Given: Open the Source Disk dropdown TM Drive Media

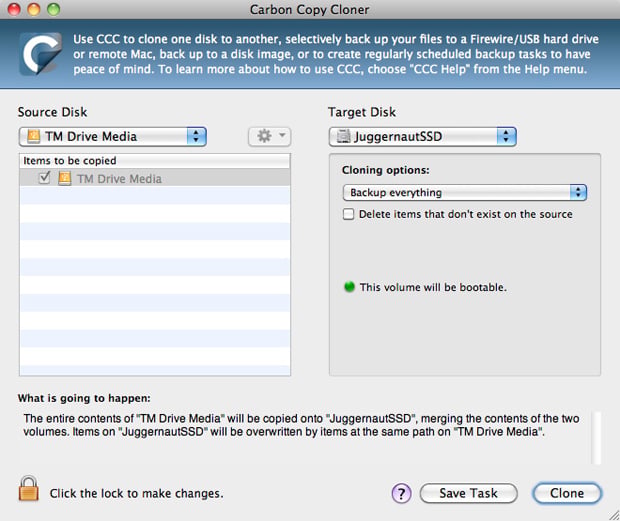Looking at the screenshot, I should [x=113, y=137].
